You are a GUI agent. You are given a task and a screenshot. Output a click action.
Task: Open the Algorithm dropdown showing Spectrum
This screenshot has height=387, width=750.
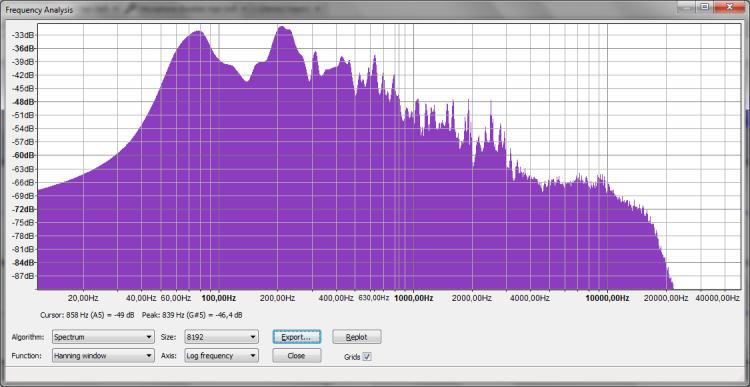tap(103, 337)
